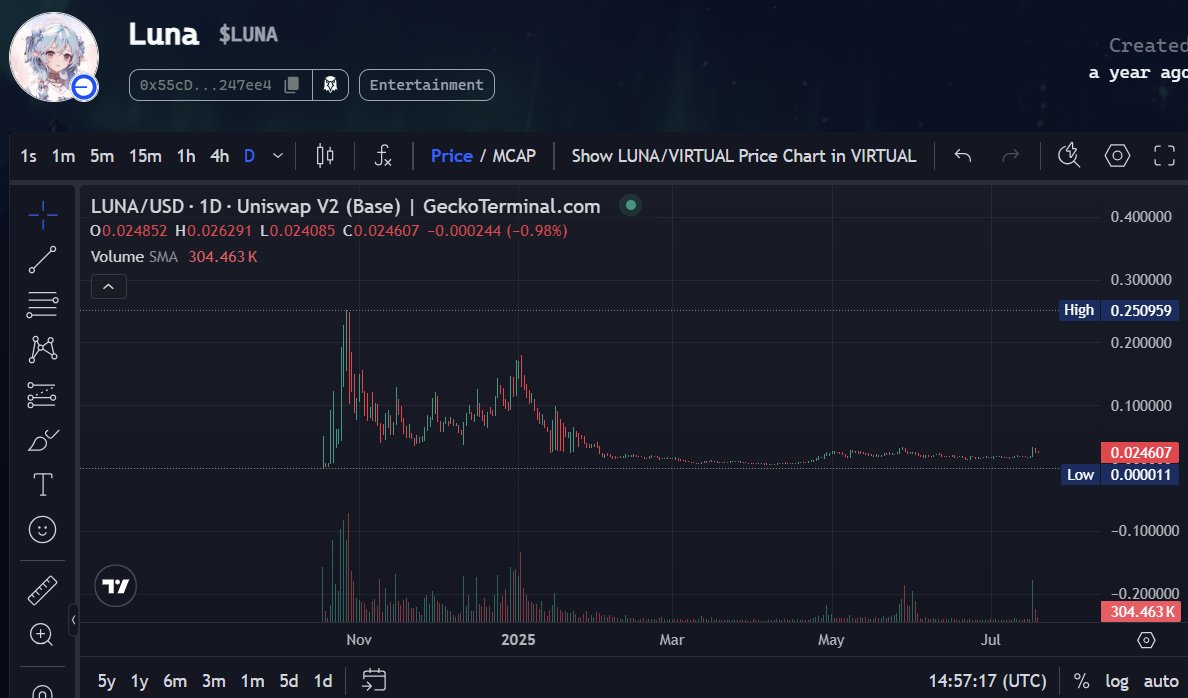Select the brush drawing tool
1188x698 pixels.
click(42, 440)
